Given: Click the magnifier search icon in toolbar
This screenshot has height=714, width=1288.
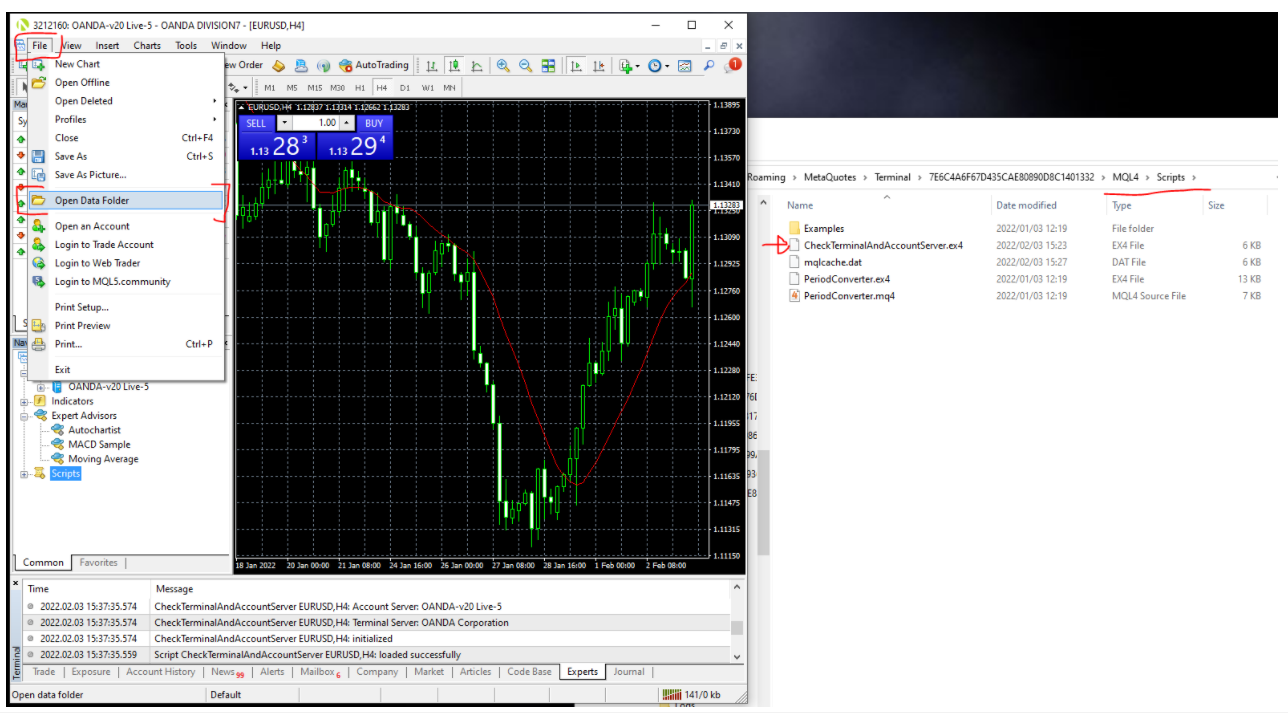Looking at the screenshot, I should coord(709,66).
